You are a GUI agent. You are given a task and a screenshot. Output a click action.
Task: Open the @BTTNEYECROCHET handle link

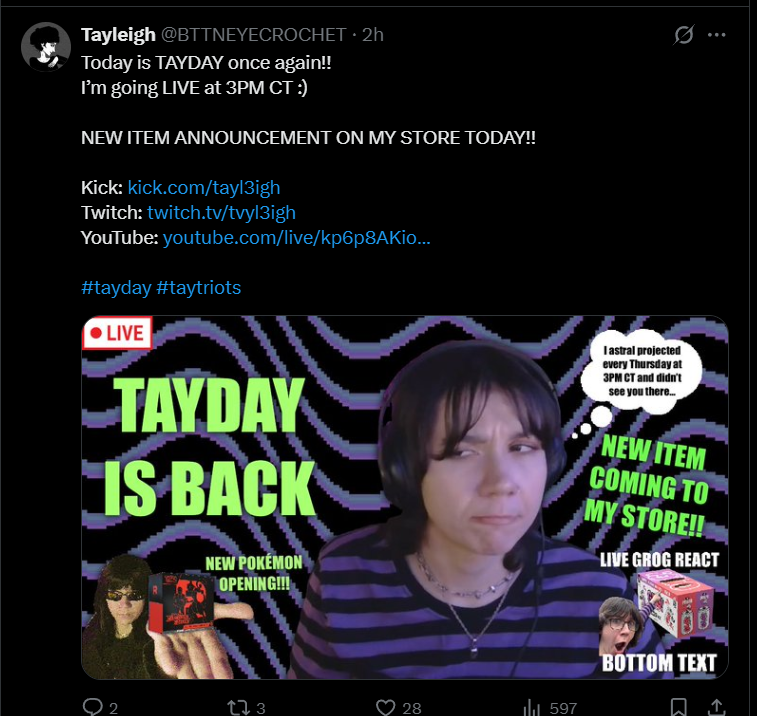253,35
